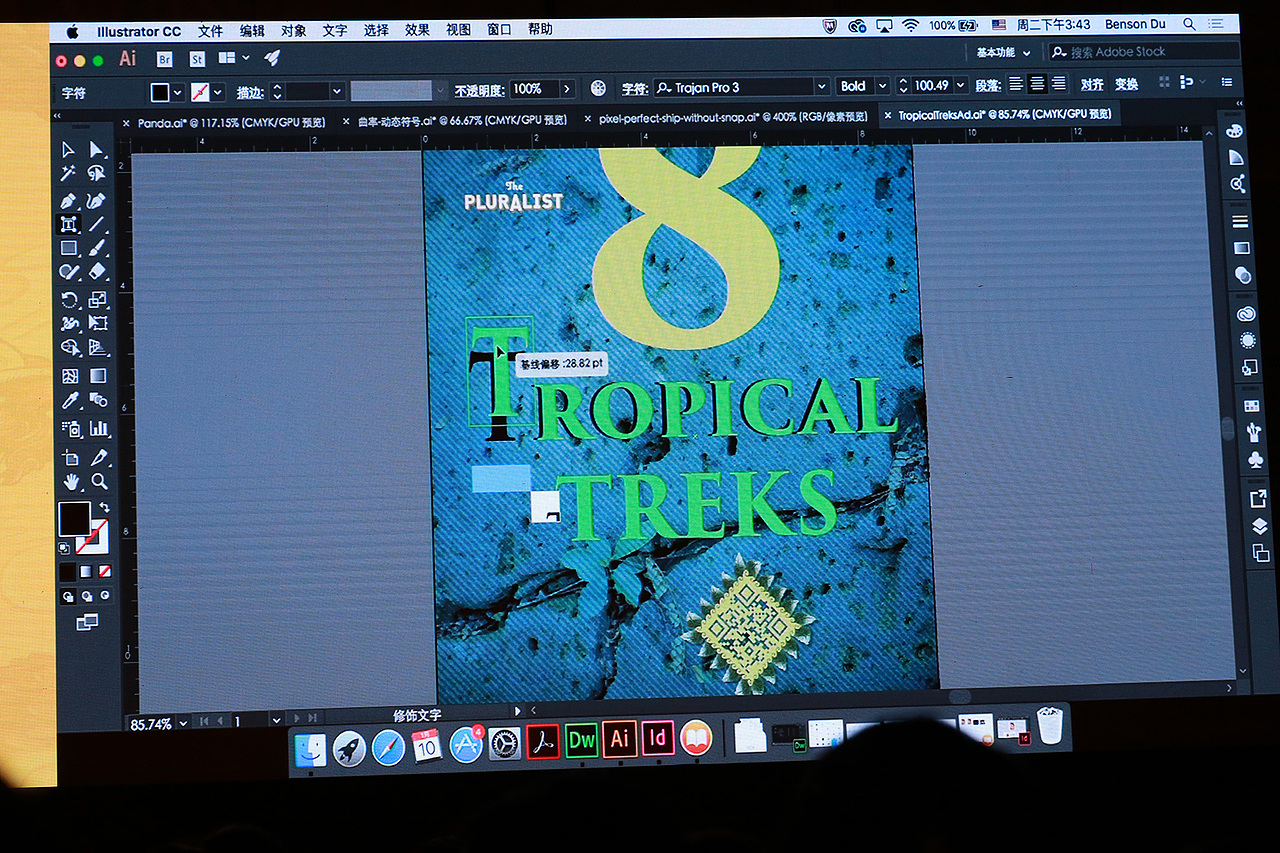
Task: Activate the Gradient tool
Action: (98, 376)
